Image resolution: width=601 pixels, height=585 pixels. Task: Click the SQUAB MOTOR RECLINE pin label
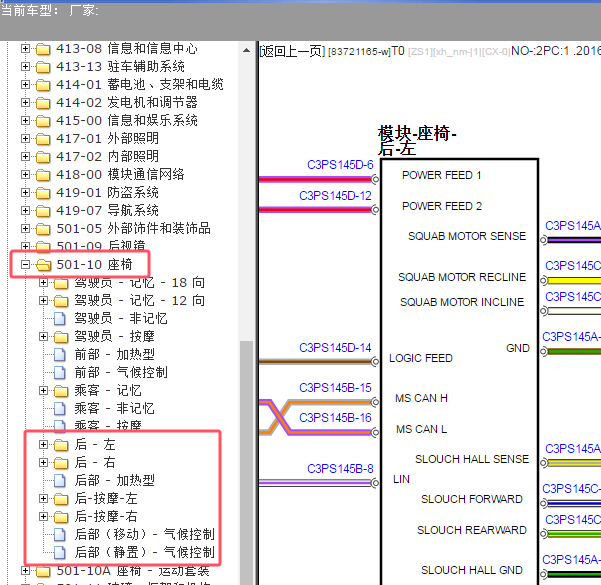(x=462, y=277)
